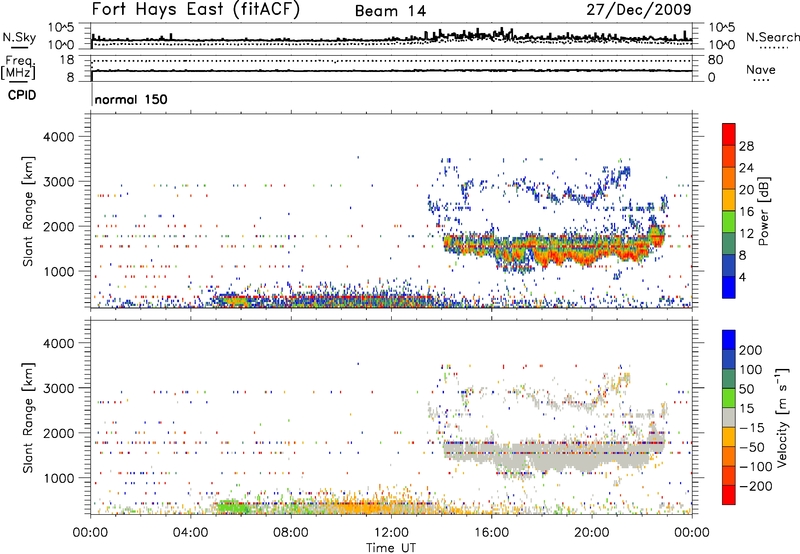800x554 pixels.
Task: Click the '-200' tick on Velocity colorbar
Action: click(756, 486)
